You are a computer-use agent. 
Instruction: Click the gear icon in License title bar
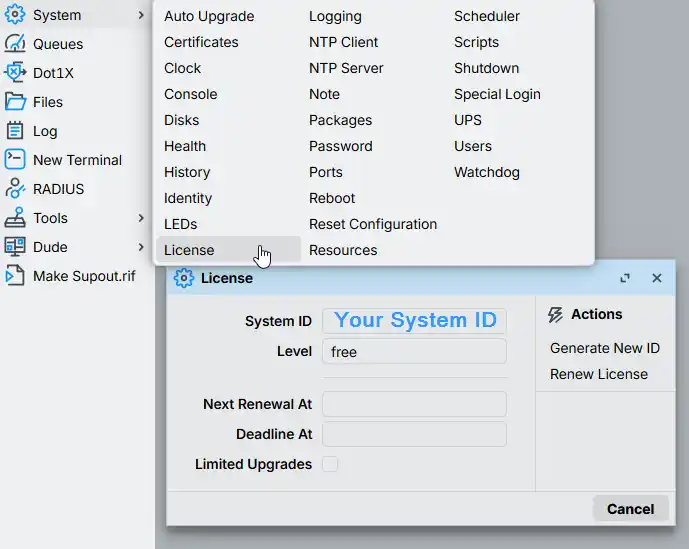(x=184, y=278)
